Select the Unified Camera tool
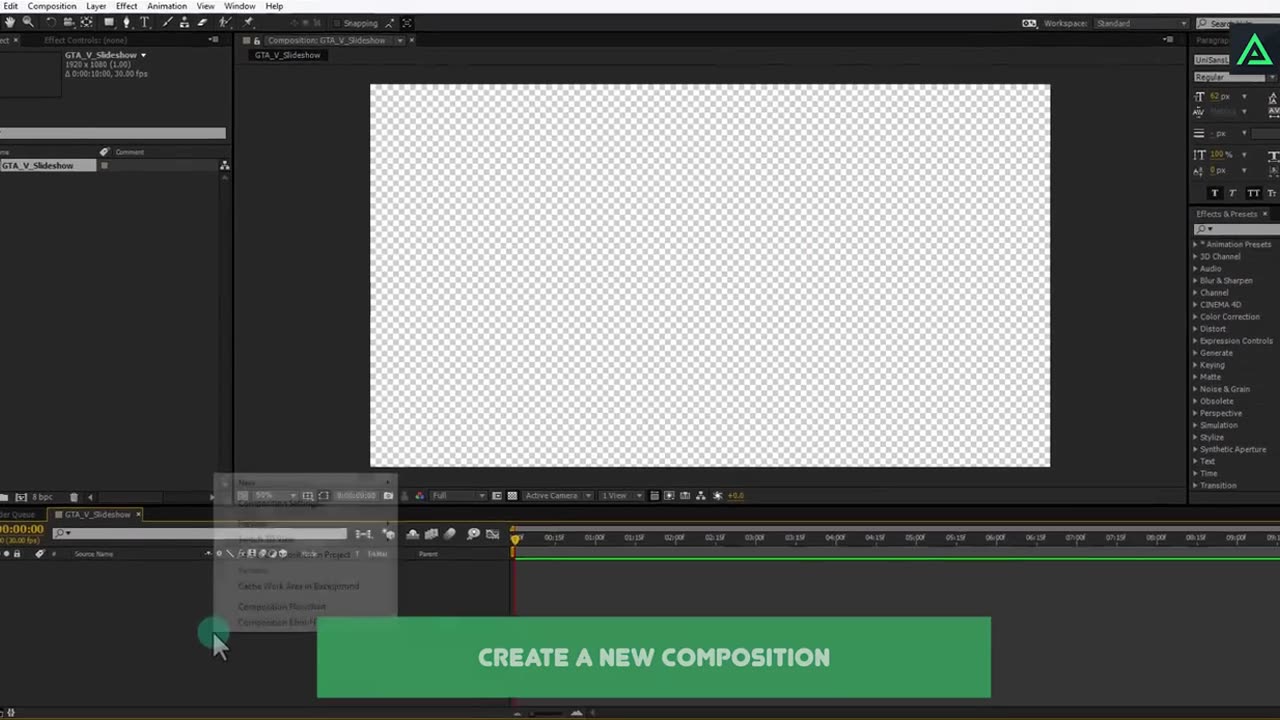Image resolution: width=1280 pixels, height=720 pixels. click(68, 22)
